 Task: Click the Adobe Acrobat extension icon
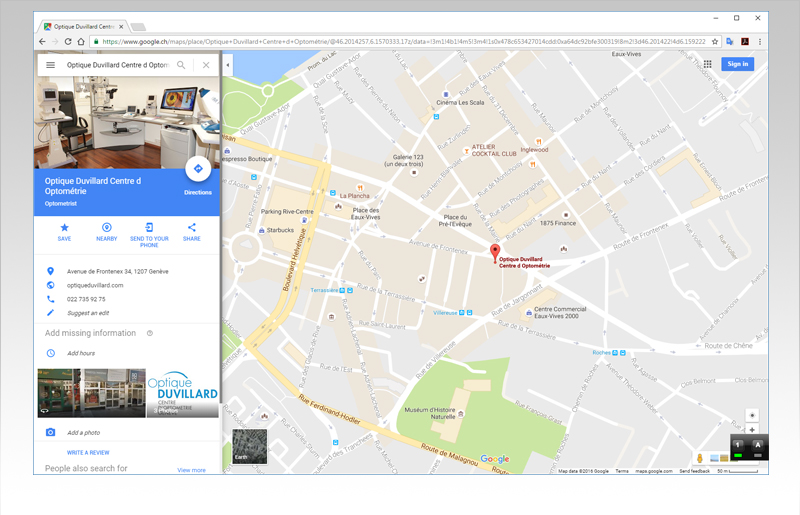click(x=745, y=42)
